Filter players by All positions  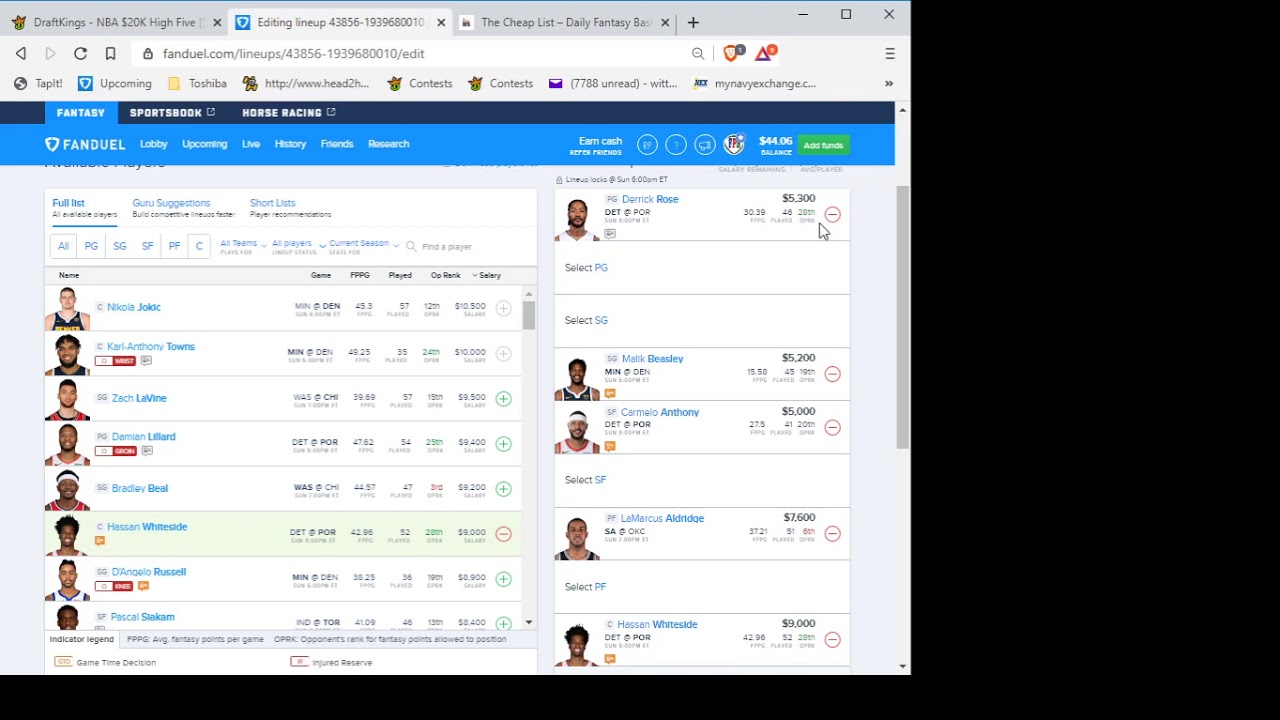click(63, 246)
